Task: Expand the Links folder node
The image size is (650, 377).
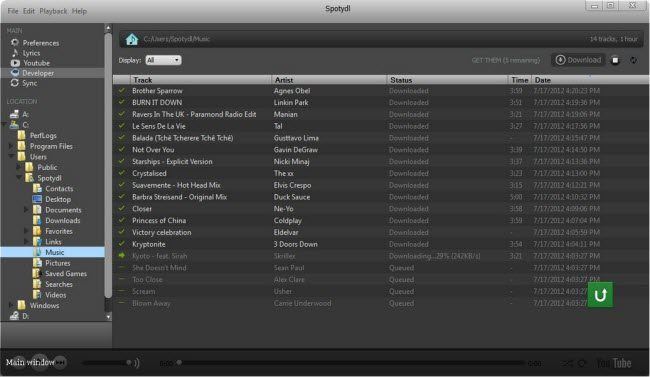Action: pyautogui.click(x=27, y=242)
